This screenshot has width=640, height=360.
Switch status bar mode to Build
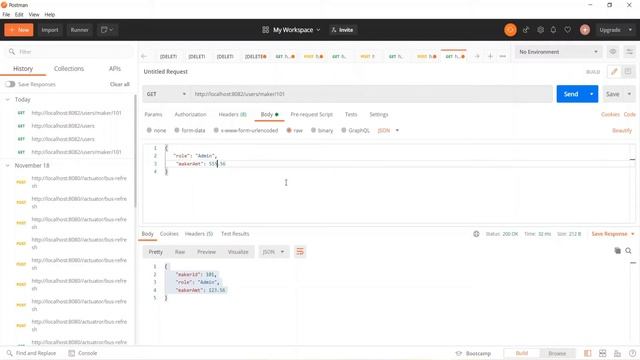pyautogui.click(x=522, y=353)
